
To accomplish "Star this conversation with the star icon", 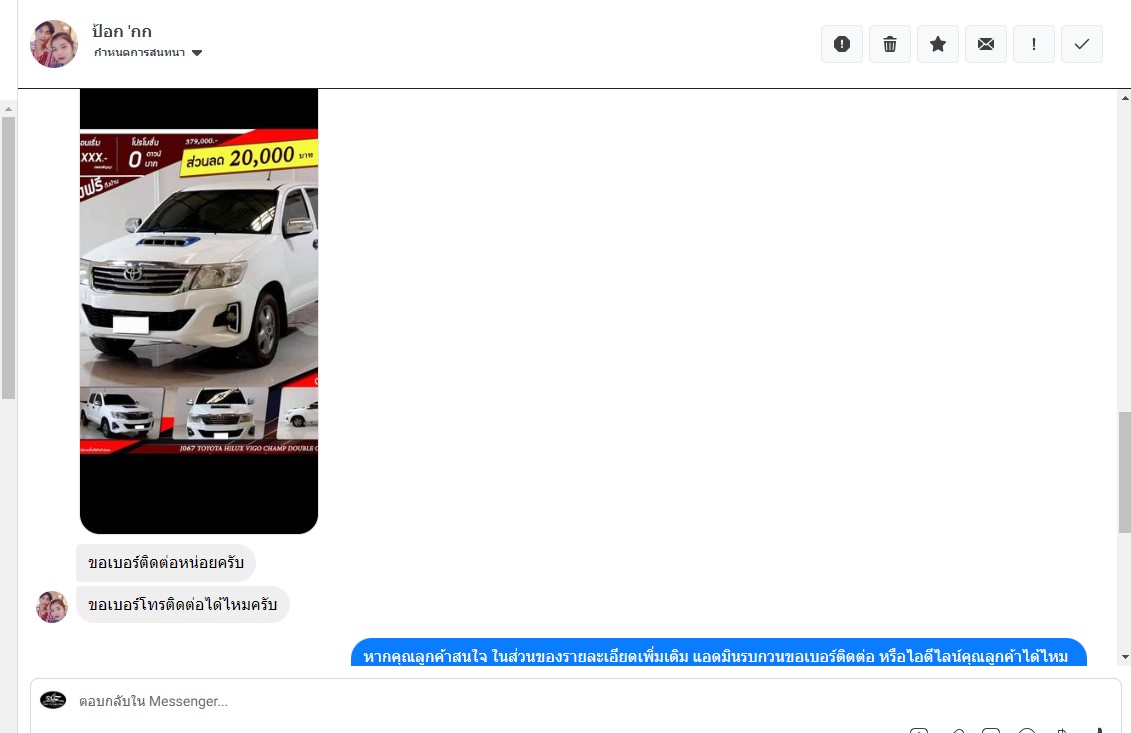I will [x=938, y=44].
